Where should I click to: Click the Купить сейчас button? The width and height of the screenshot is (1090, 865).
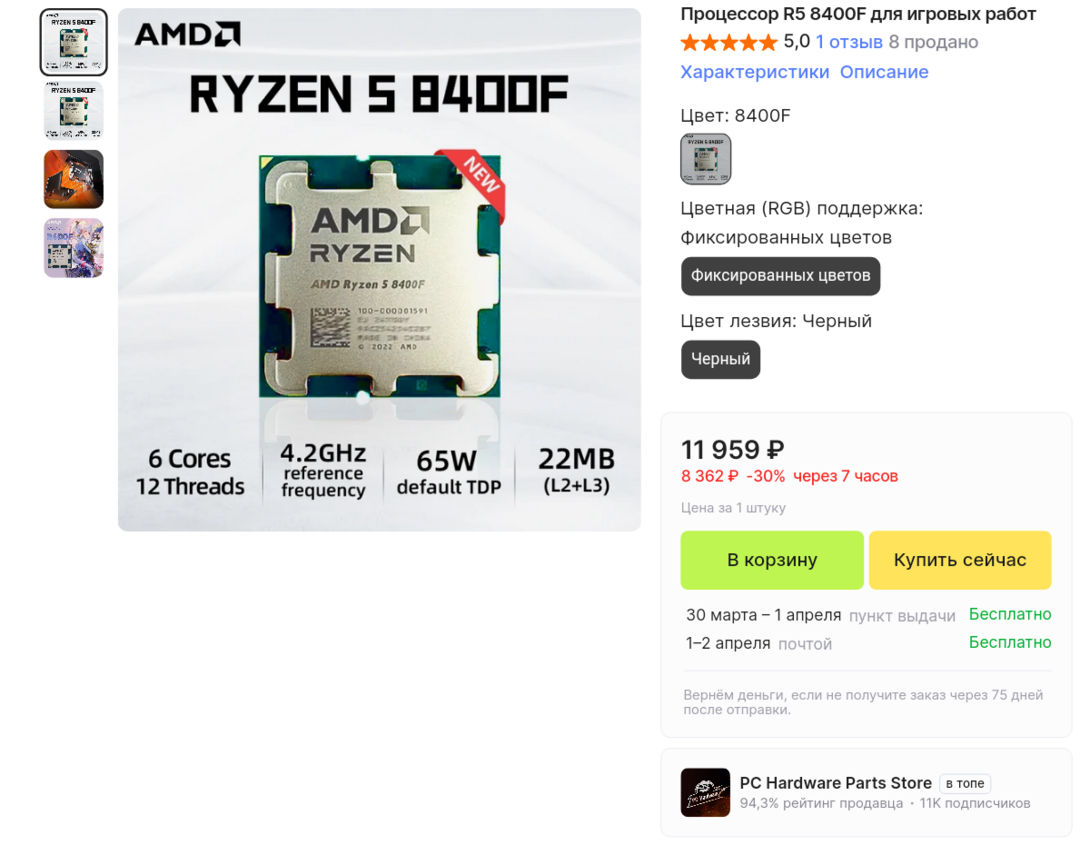[960, 560]
